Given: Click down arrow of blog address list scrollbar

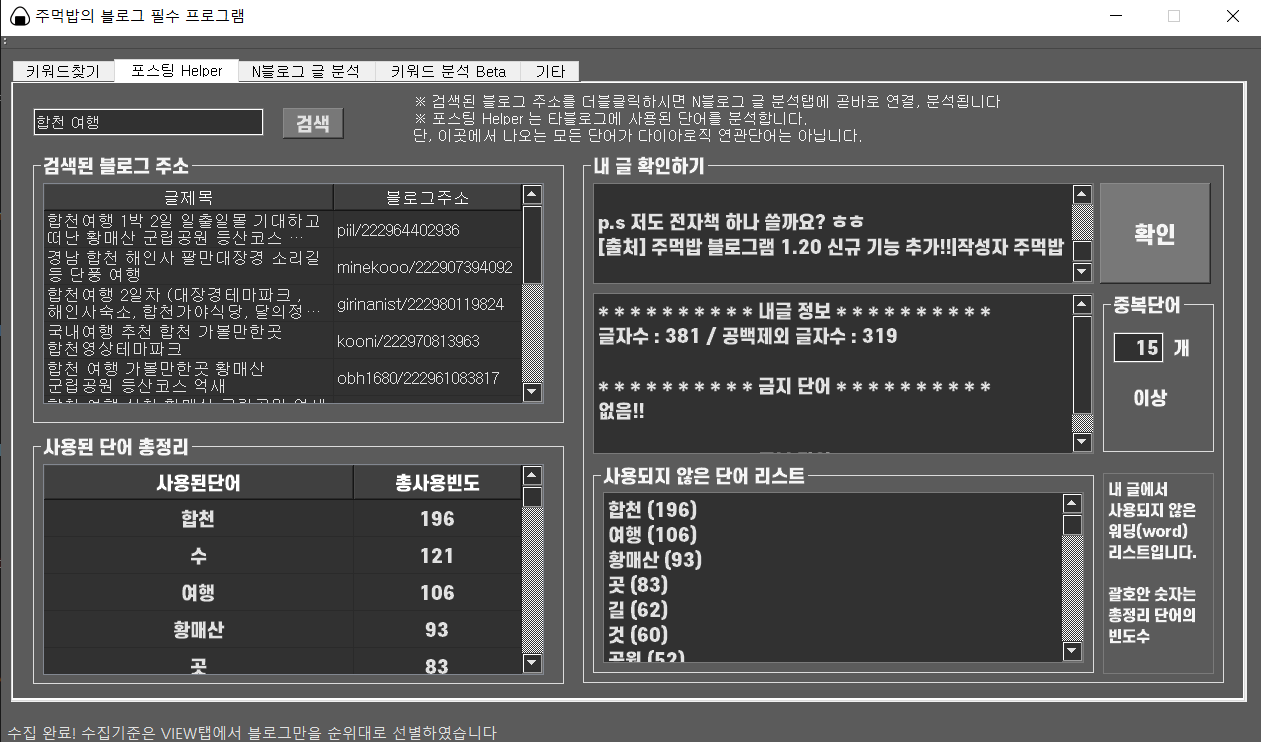Looking at the screenshot, I should 532,392.
